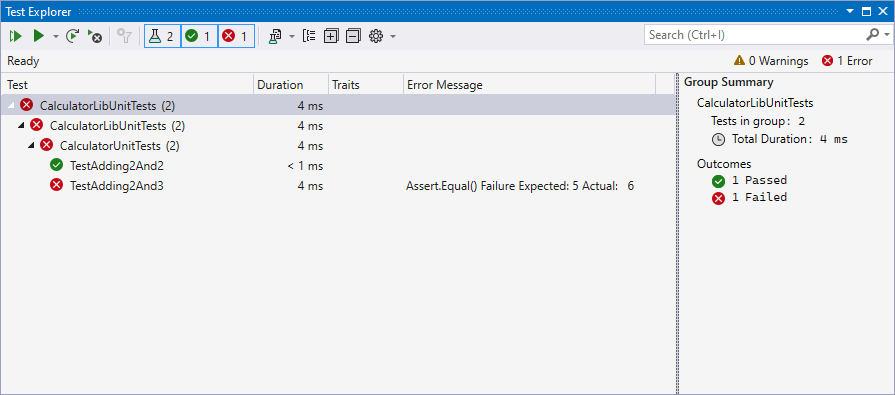Click the Group Summary heading
The height and width of the screenshot is (395, 895).
728,82
